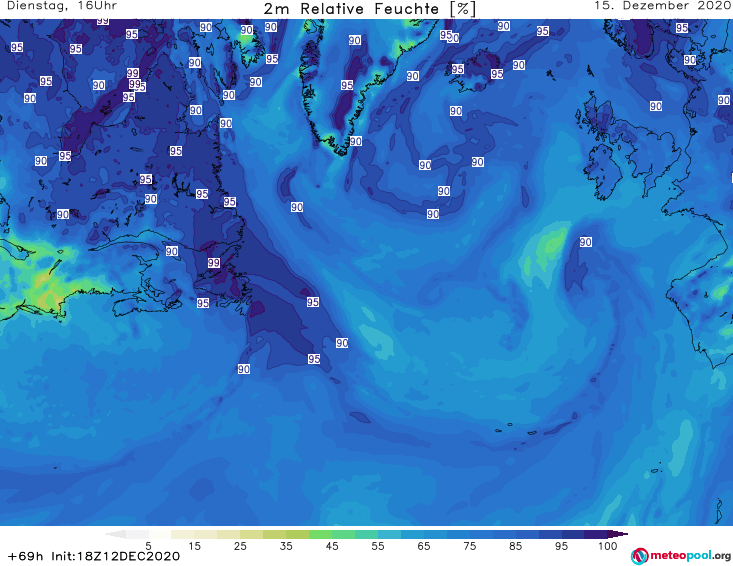Click the '95' label under the color scale
Screen dimensions: 733x566
tap(561, 546)
